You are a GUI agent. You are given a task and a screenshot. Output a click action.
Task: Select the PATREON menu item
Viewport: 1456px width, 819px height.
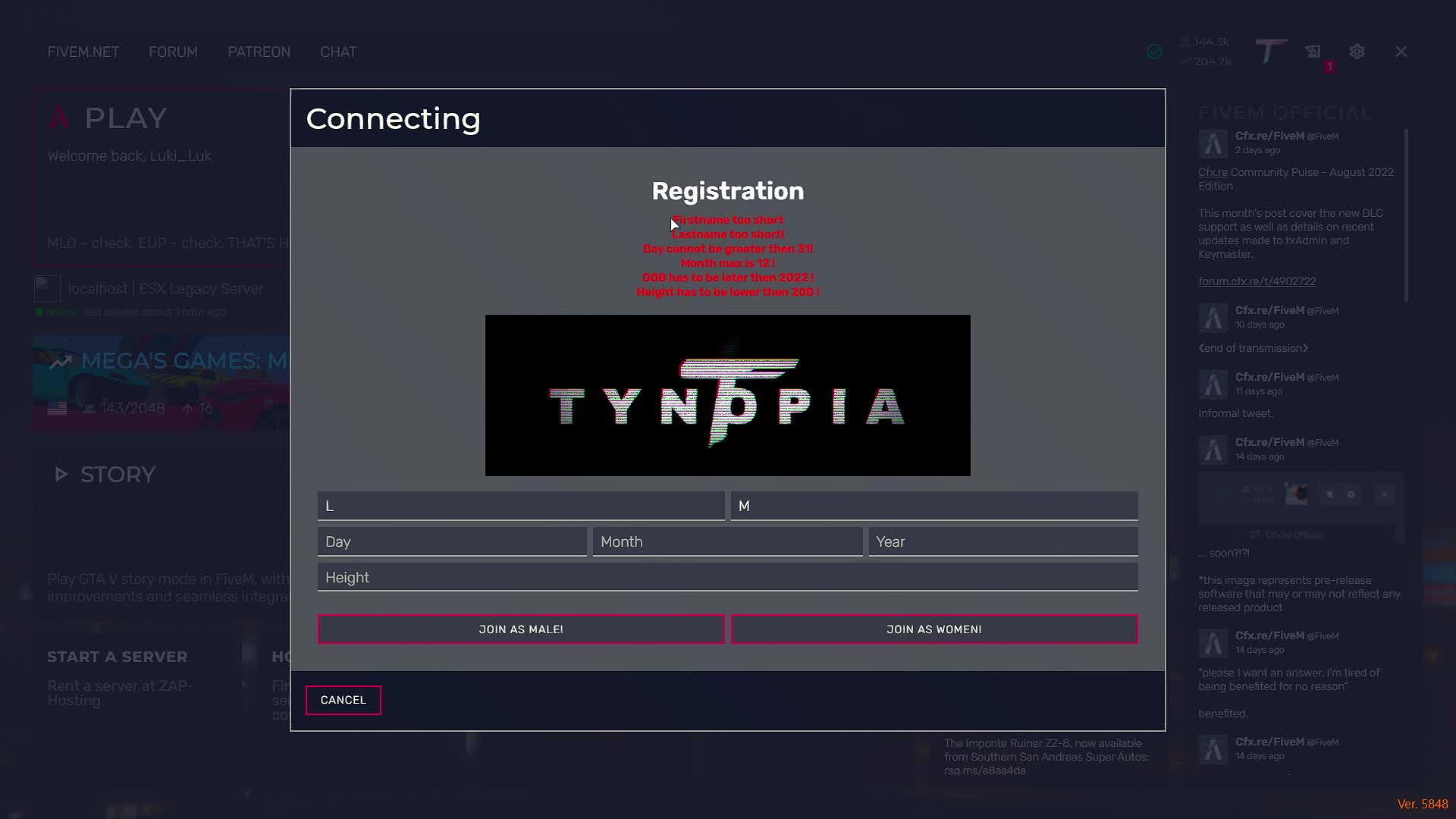(x=259, y=52)
